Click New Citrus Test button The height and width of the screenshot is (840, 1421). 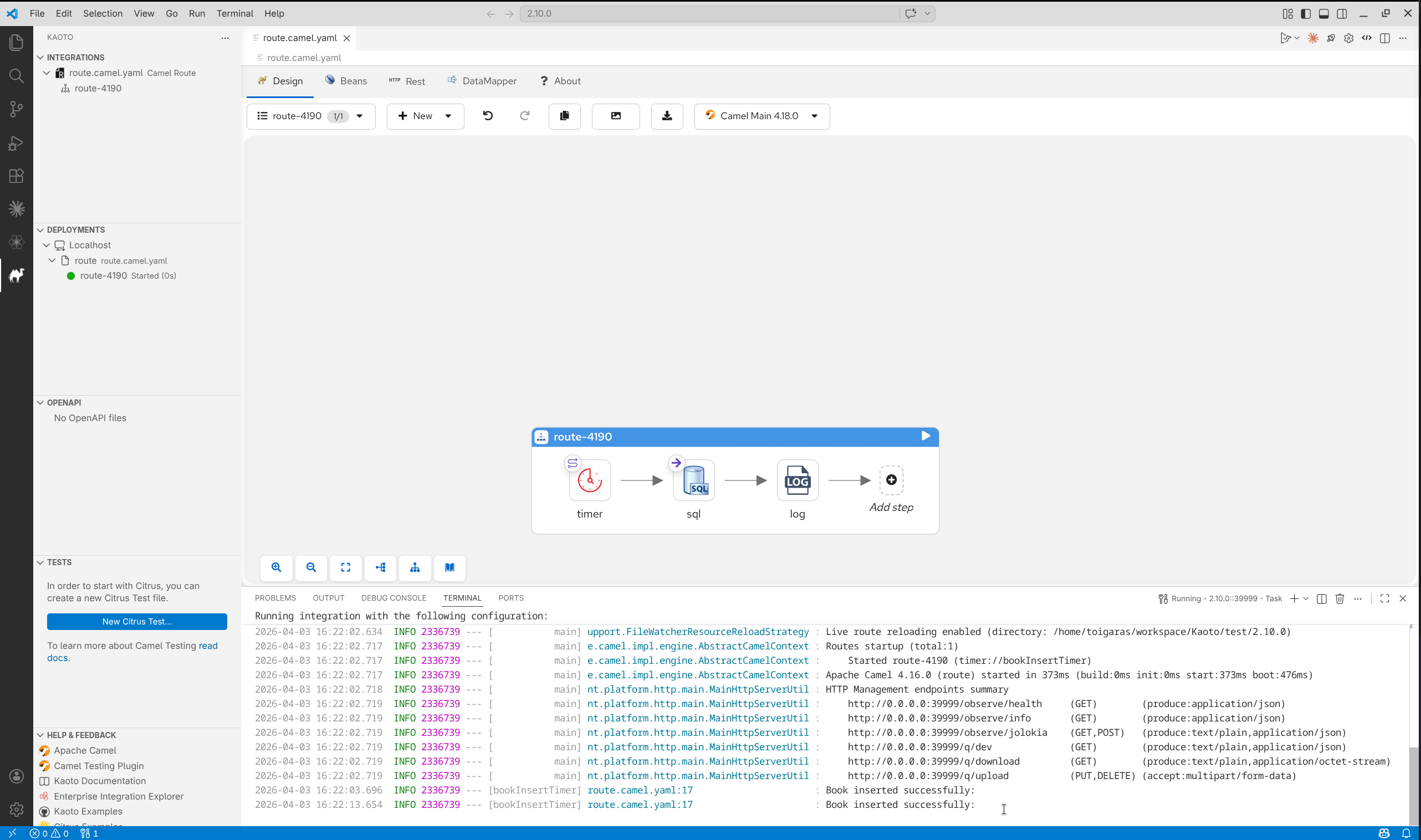point(136,621)
